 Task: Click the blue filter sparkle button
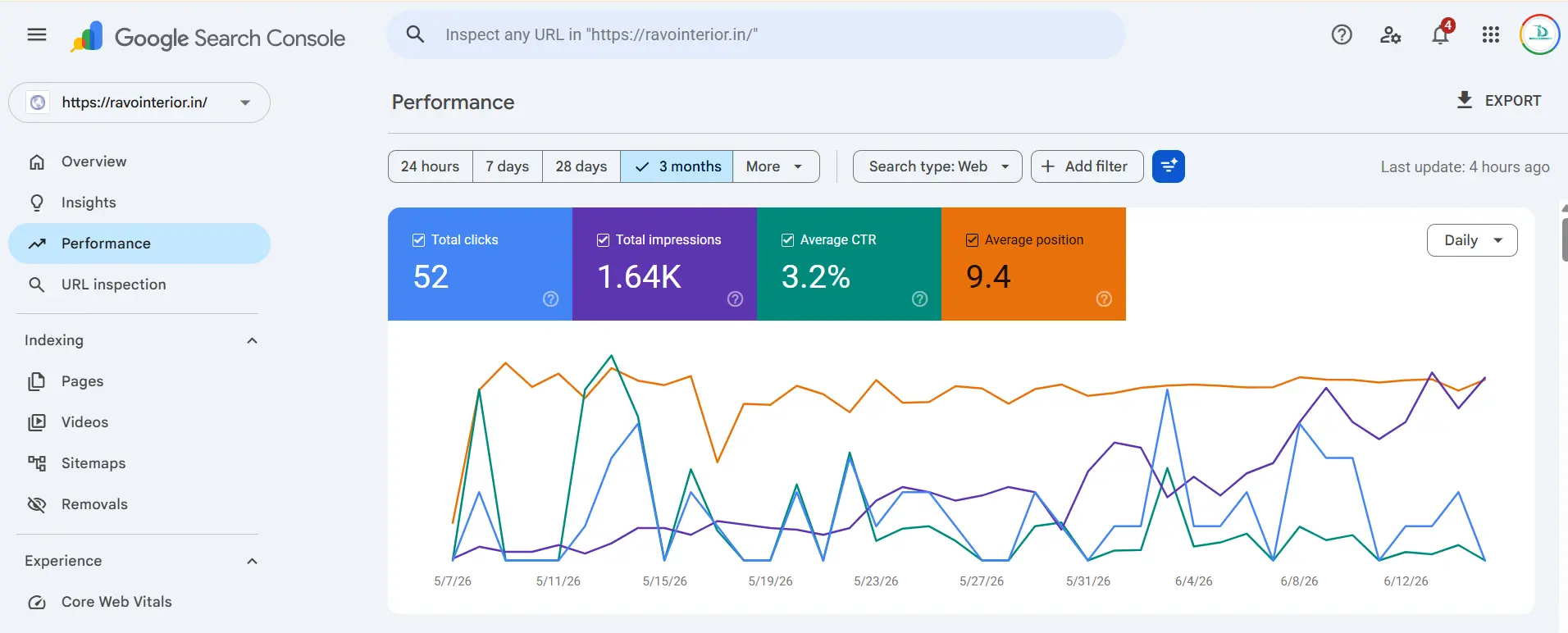tap(1169, 166)
